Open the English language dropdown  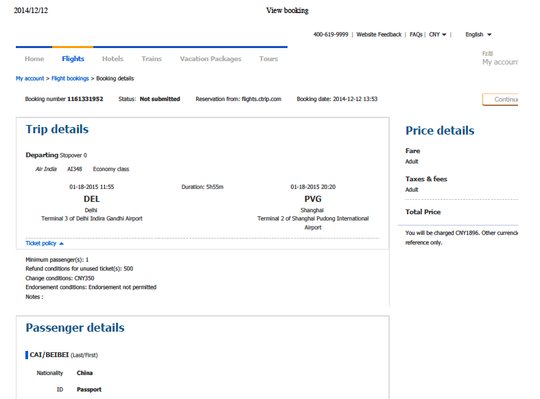478,34
